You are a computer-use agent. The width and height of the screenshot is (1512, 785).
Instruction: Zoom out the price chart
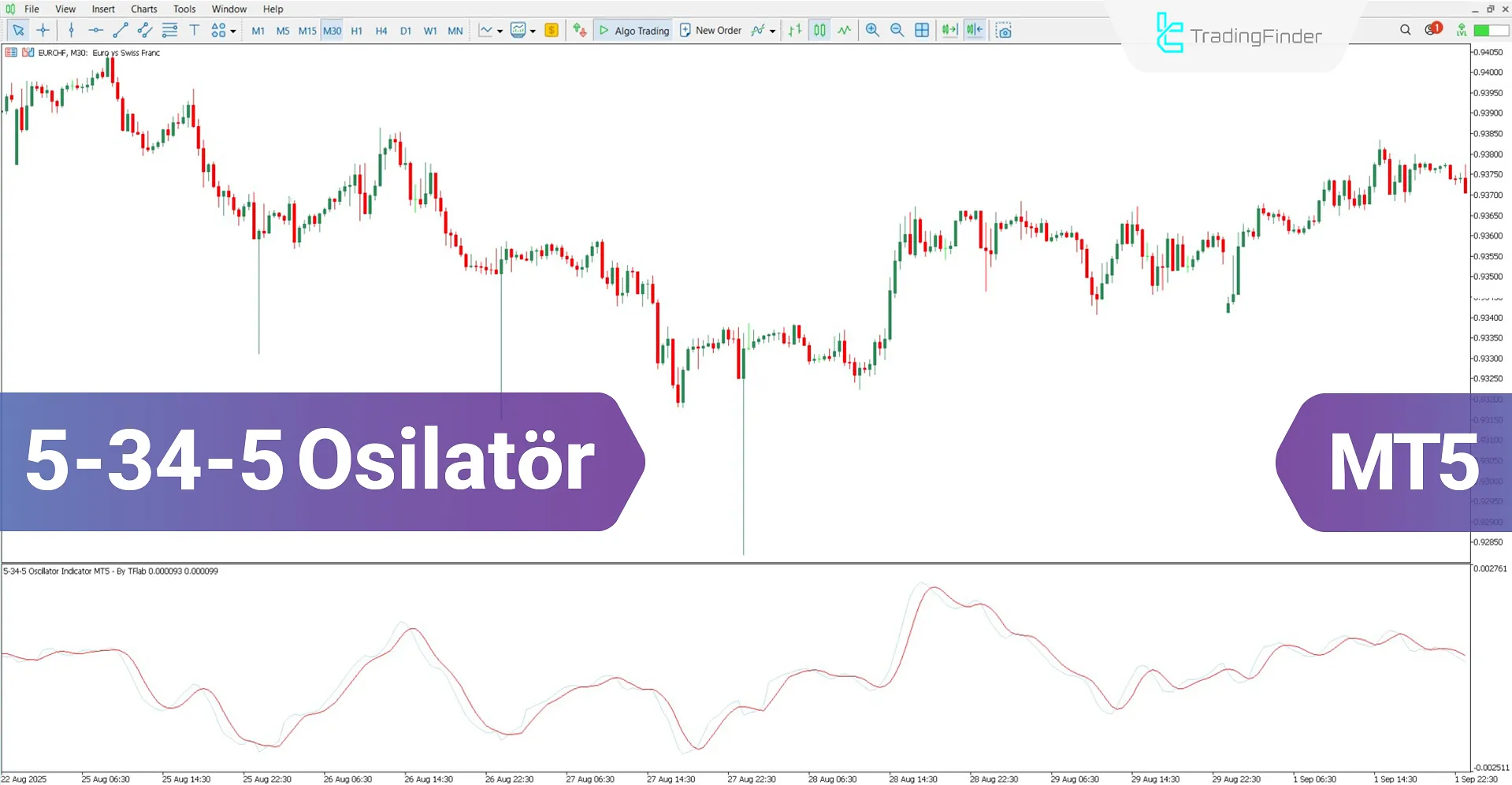click(x=897, y=30)
